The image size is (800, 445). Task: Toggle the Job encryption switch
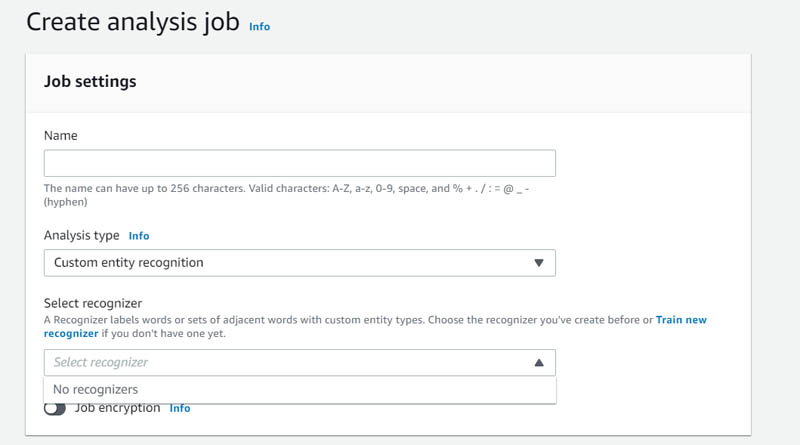55,408
